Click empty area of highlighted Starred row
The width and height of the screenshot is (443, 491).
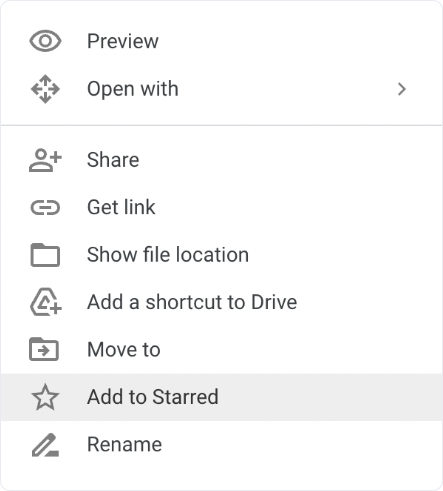(x=330, y=397)
